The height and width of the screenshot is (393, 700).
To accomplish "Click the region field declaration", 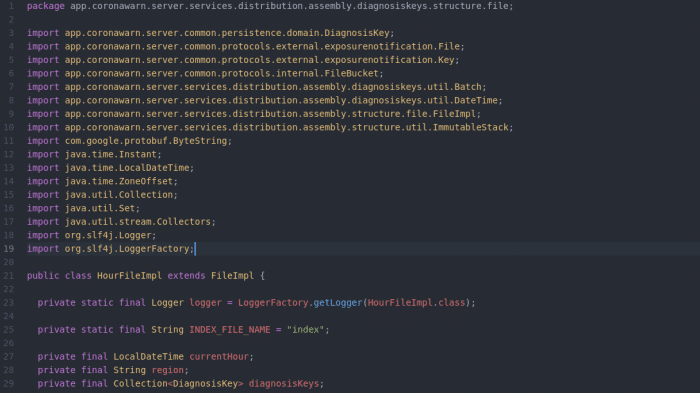I will point(113,370).
